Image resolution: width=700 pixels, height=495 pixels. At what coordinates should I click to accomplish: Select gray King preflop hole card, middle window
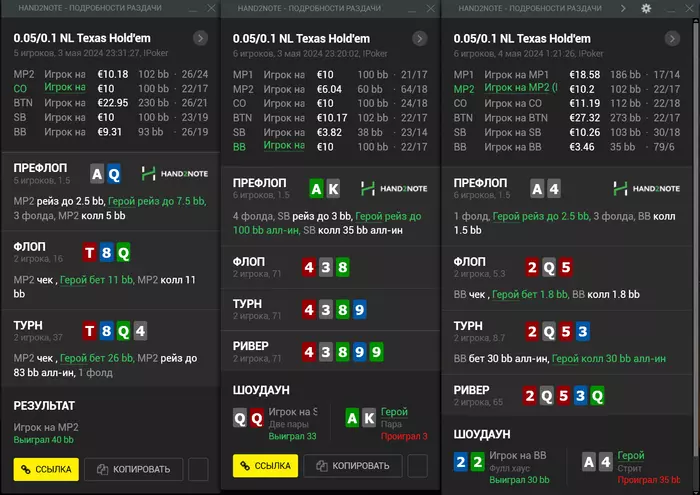point(333,189)
